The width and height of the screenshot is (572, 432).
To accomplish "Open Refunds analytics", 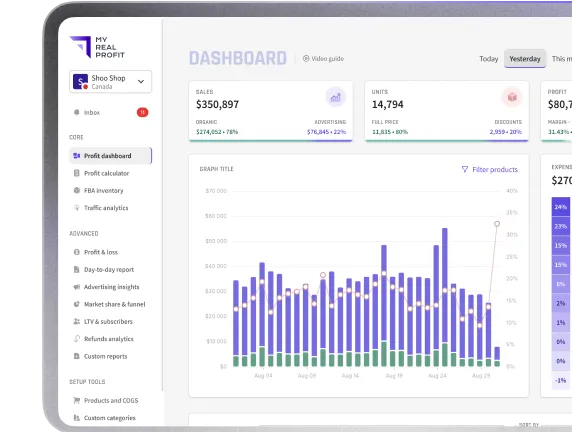I will pyautogui.click(x=109, y=339).
